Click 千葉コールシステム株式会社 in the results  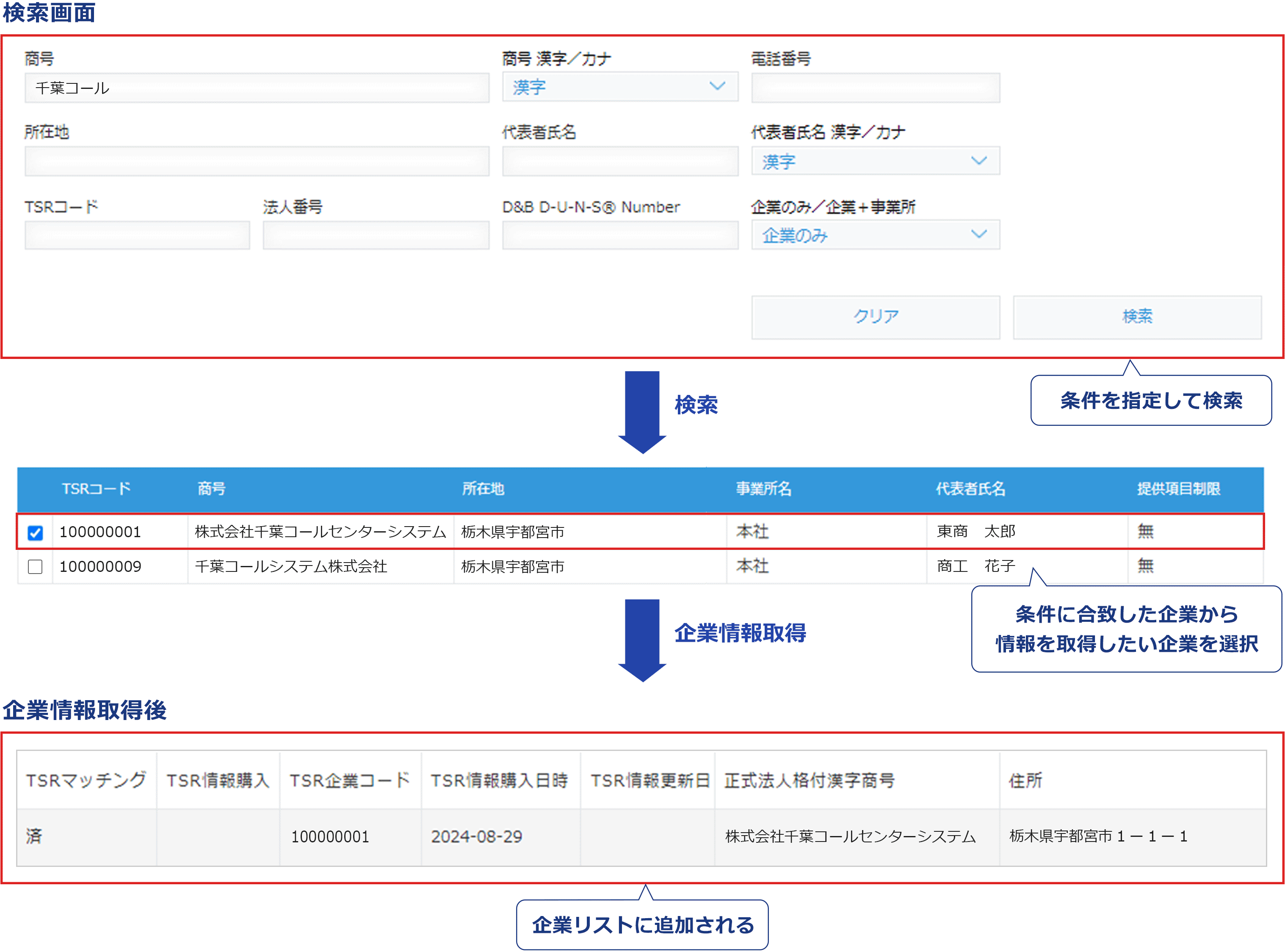[291, 566]
